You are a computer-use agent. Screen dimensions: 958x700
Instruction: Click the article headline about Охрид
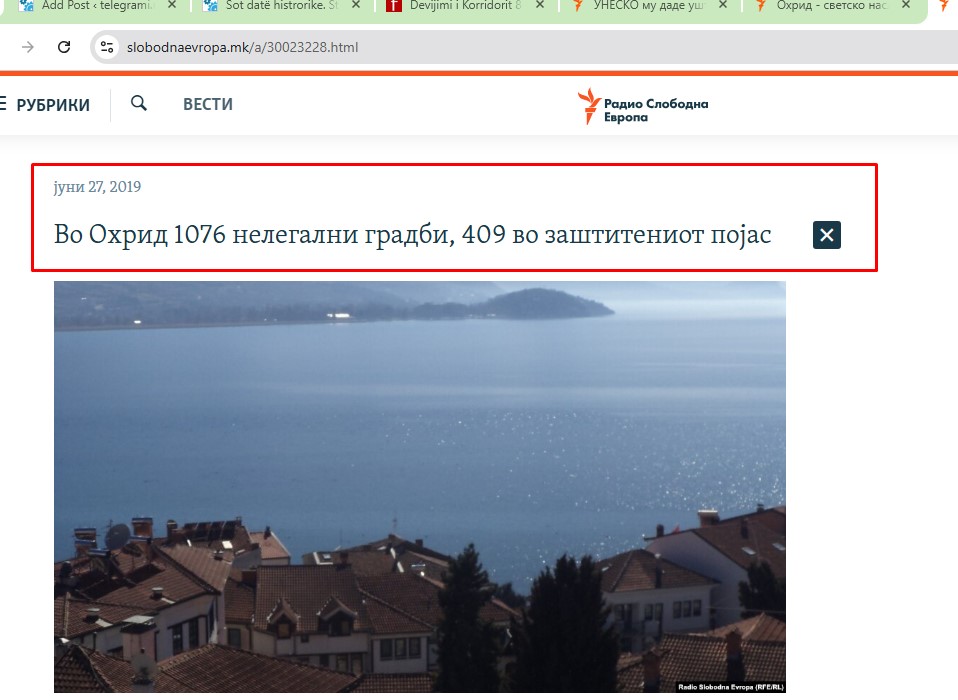click(x=412, y=235)
